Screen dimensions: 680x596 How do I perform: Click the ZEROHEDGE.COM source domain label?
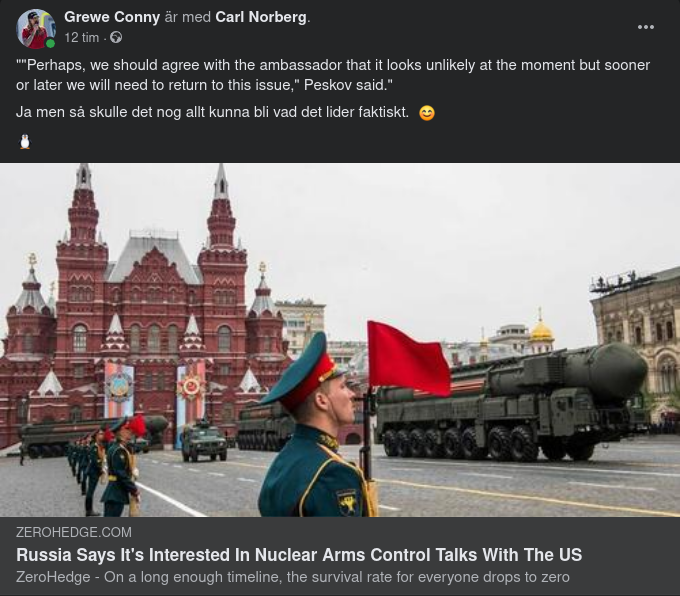tap(74, 532)
